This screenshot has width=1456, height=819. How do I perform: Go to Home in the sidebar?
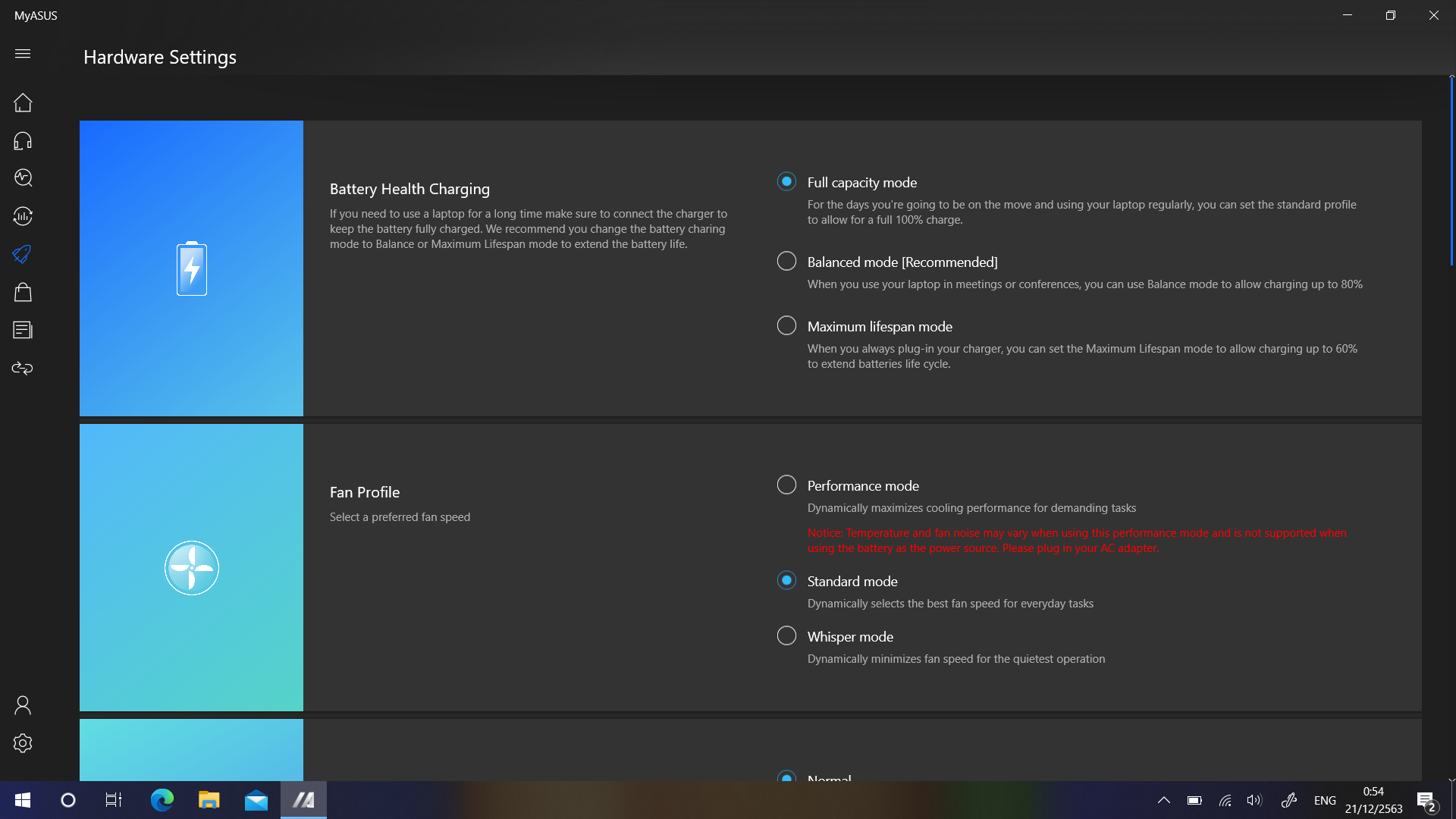[23, 102]
